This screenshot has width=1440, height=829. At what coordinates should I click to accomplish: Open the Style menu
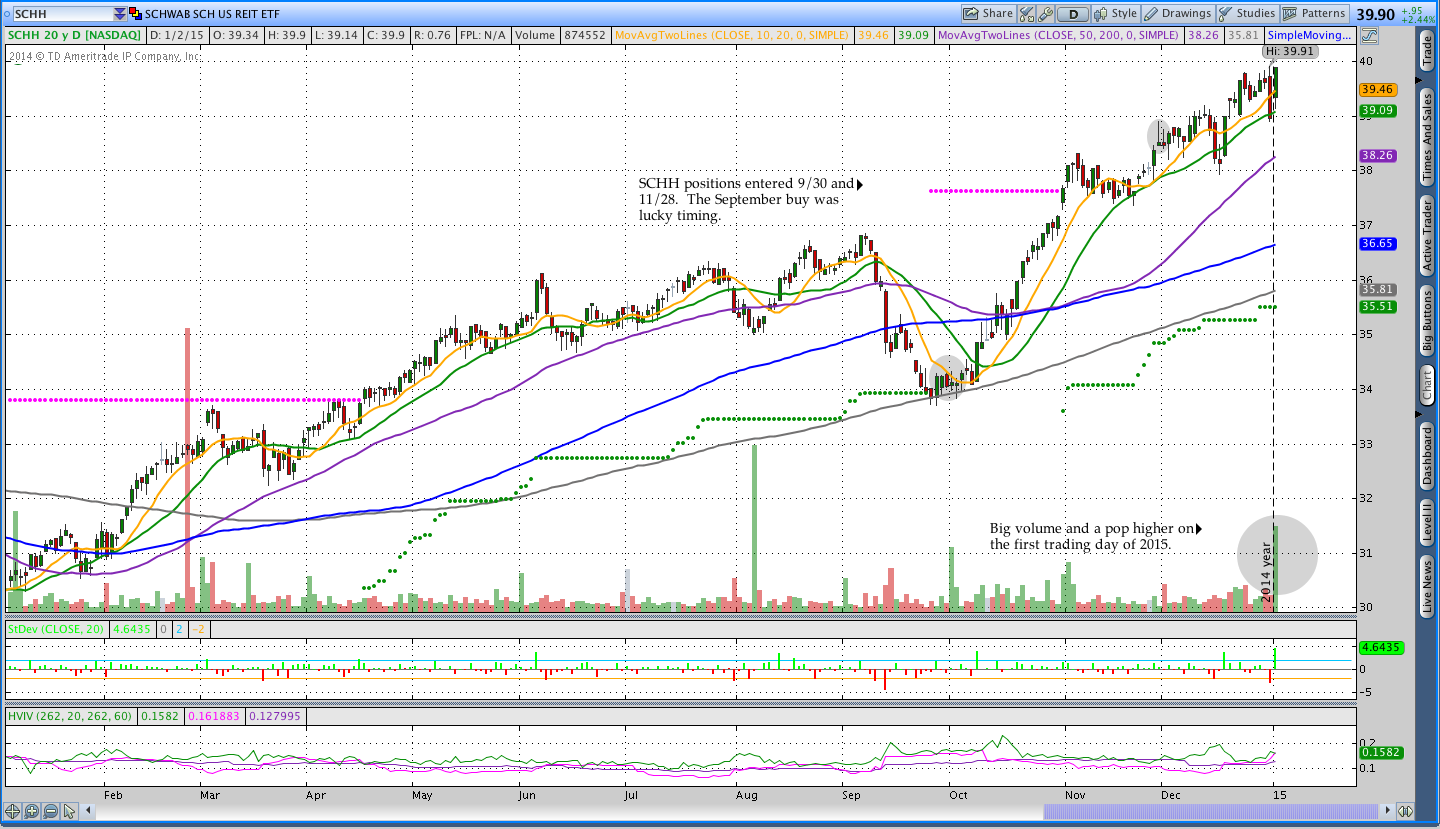(1116, 14)
